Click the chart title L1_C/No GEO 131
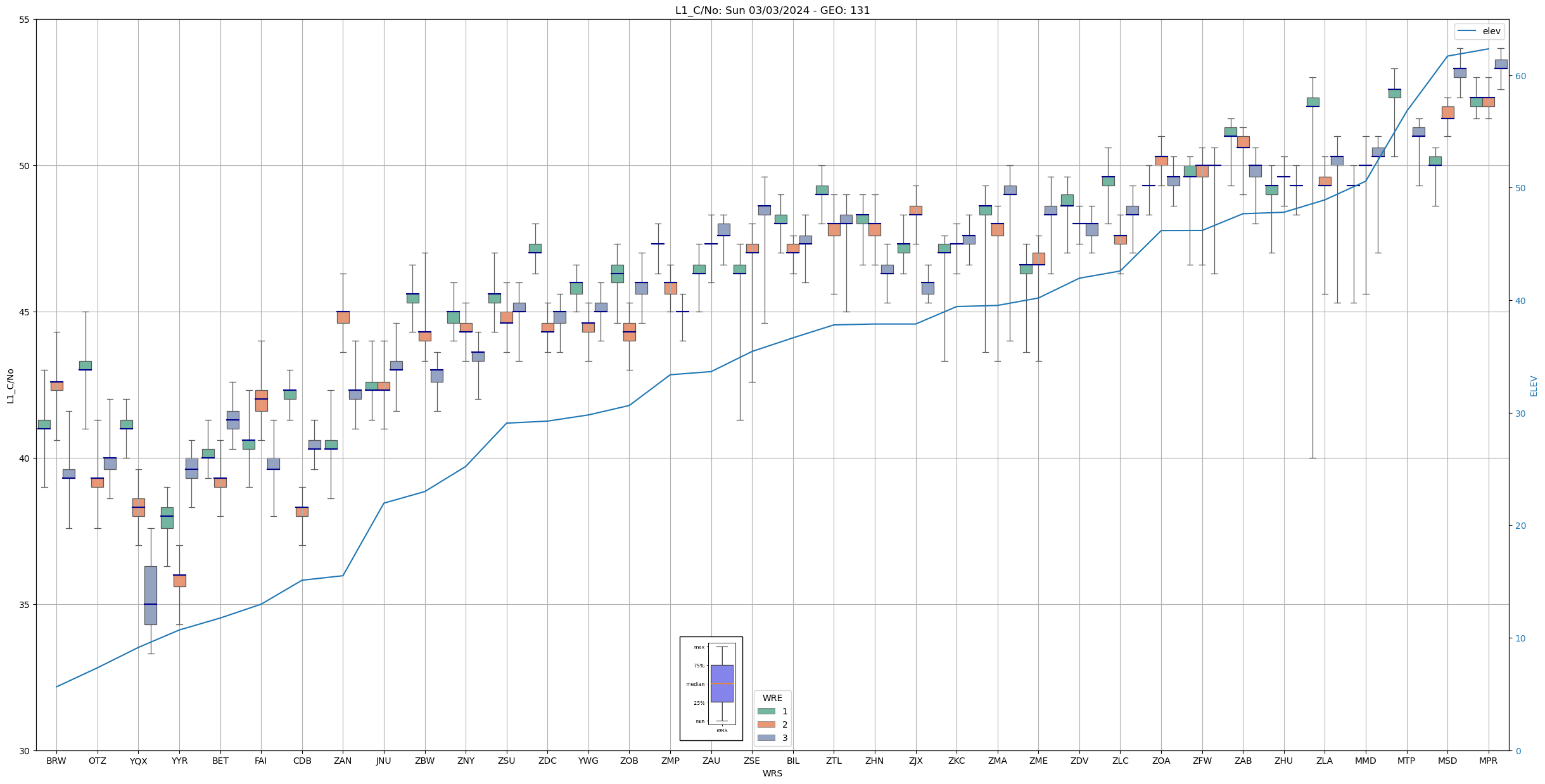This screenshot has width=1545, height=784. tap(772, 10)
